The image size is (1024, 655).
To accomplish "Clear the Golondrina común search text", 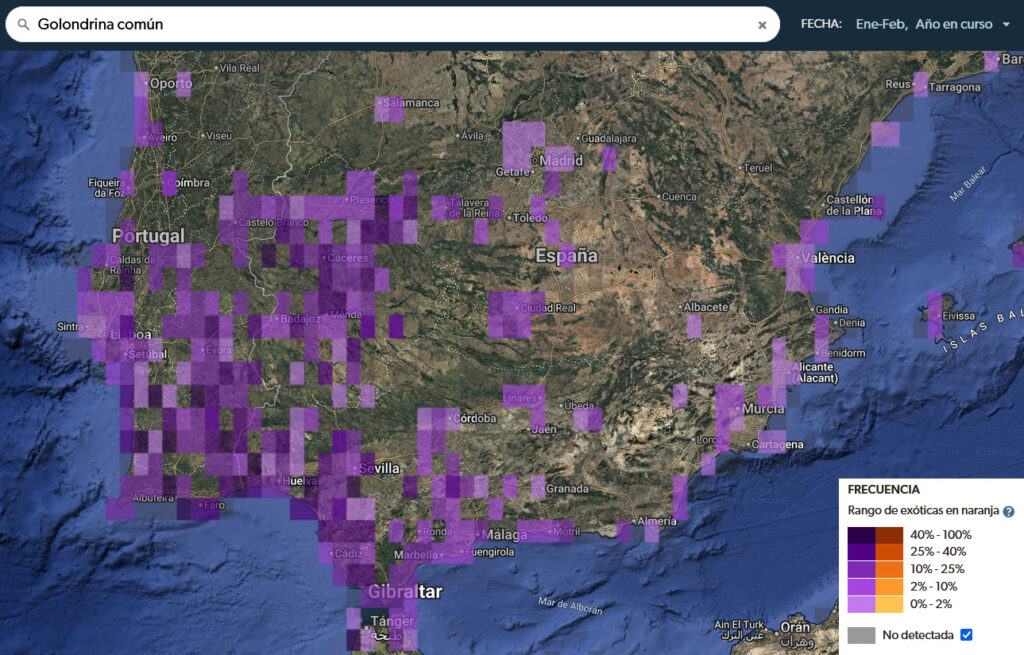I will 762,25.
